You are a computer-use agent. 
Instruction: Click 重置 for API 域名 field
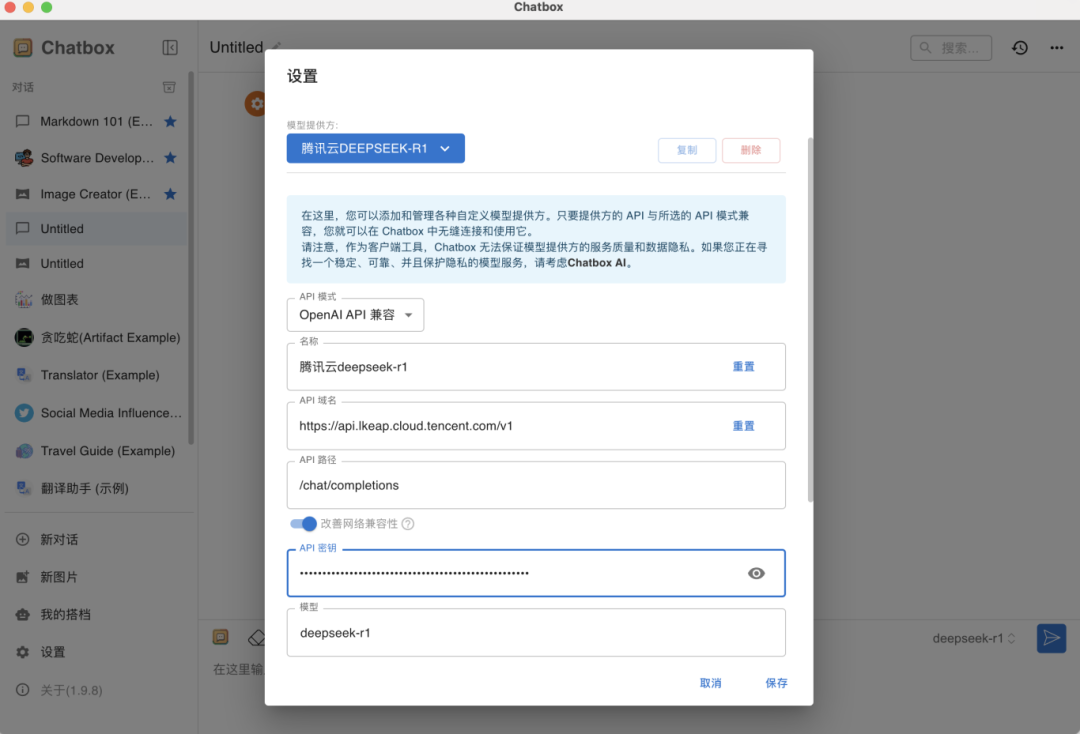(743, 426)
